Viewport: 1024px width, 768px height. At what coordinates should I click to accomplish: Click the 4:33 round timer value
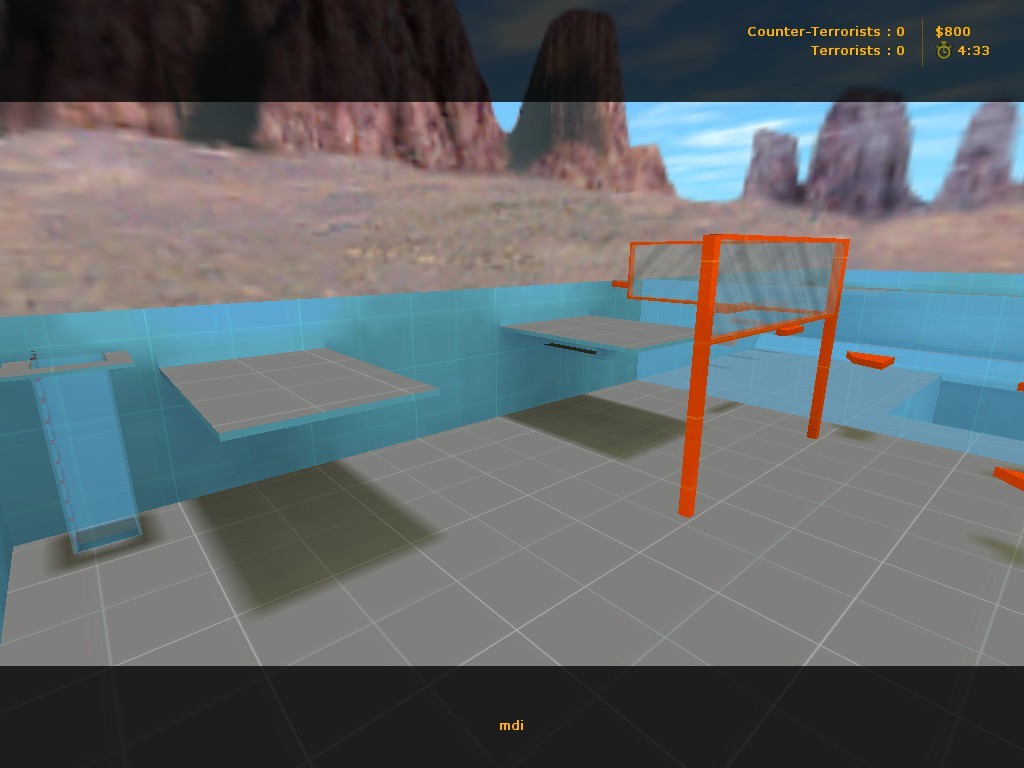(973, 50)
